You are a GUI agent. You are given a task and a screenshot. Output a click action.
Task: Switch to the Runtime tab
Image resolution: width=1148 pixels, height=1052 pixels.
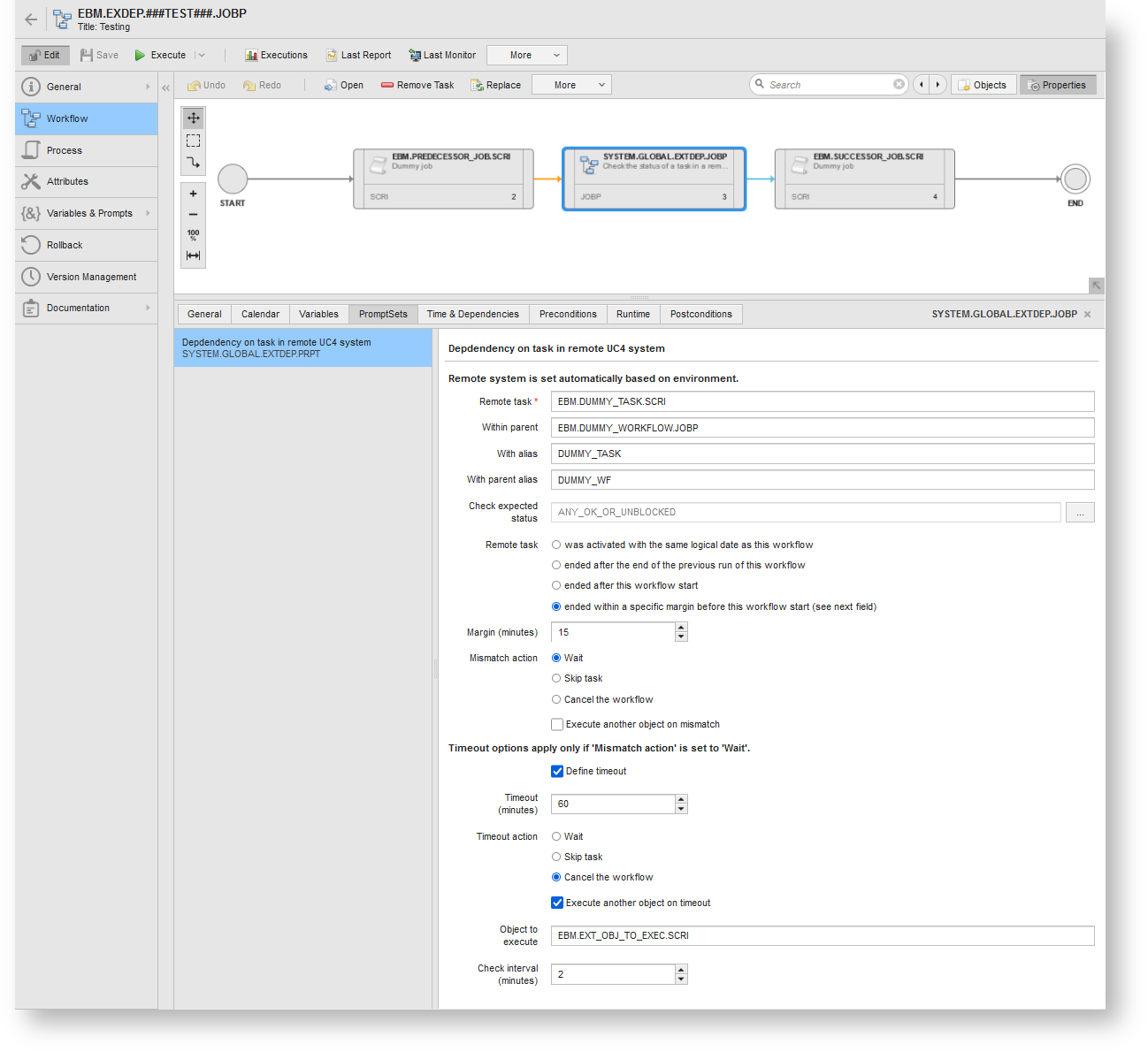coord(633,314)
